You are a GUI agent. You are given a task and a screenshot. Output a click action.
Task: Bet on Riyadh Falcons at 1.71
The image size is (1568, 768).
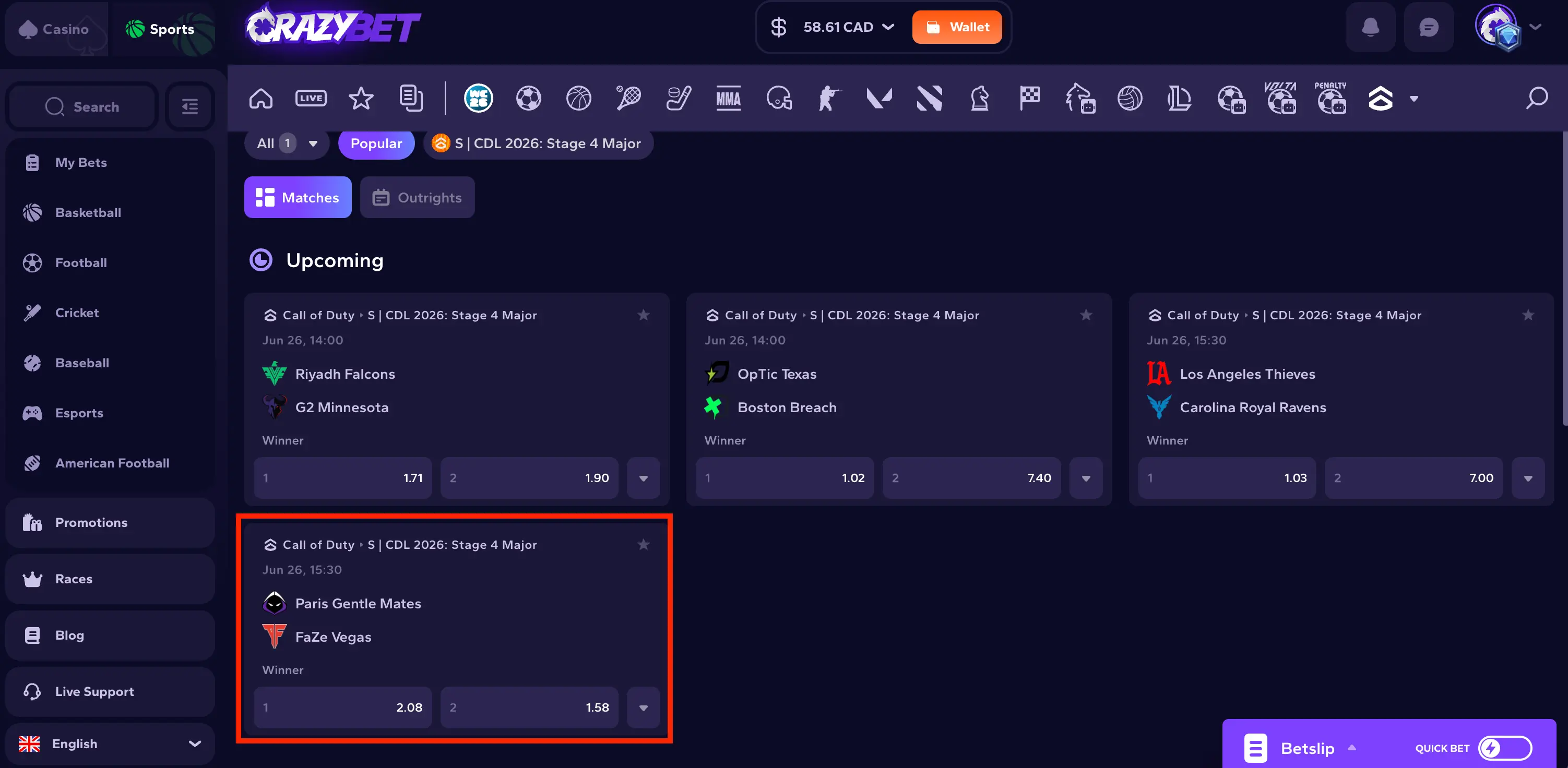coord(343,478)
